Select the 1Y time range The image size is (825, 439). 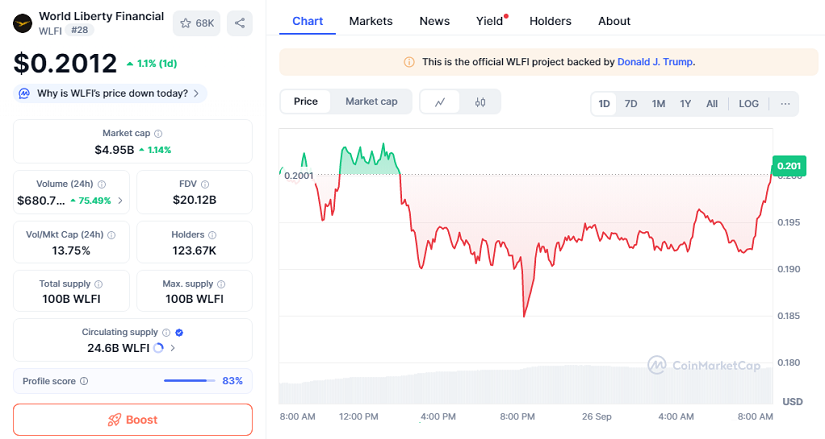pos(685,104)
